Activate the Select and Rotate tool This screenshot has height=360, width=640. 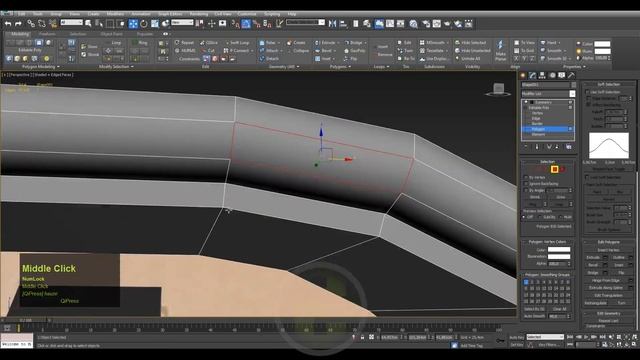pos(144,24)
